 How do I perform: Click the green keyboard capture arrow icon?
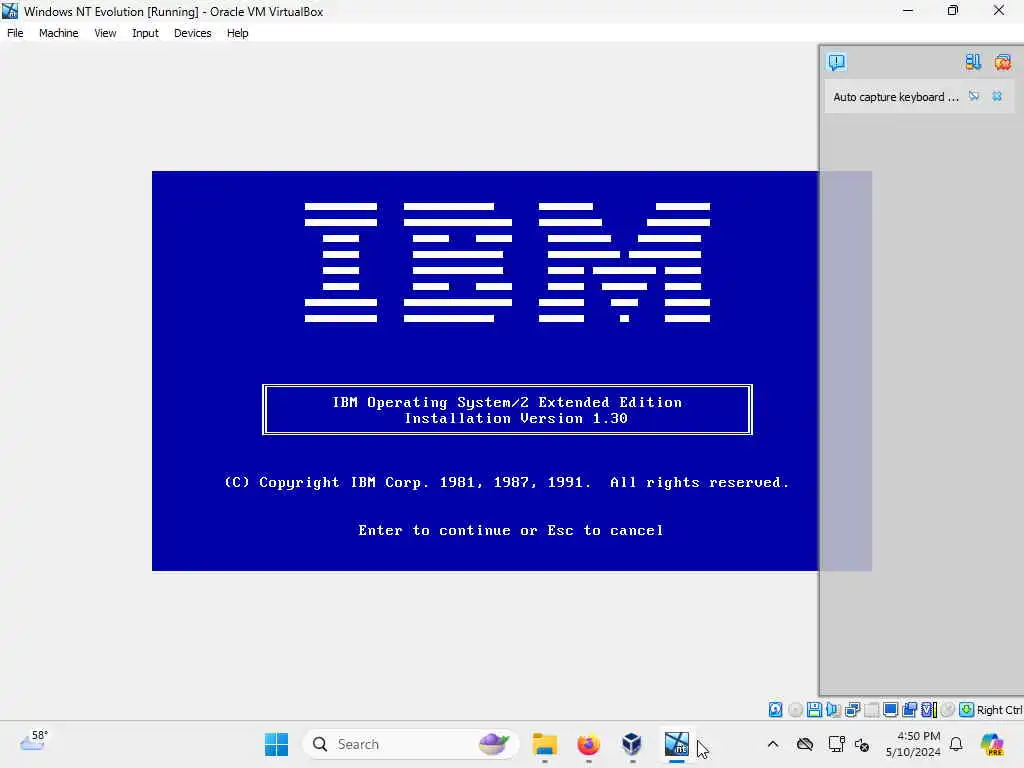[x=967, y=710]
